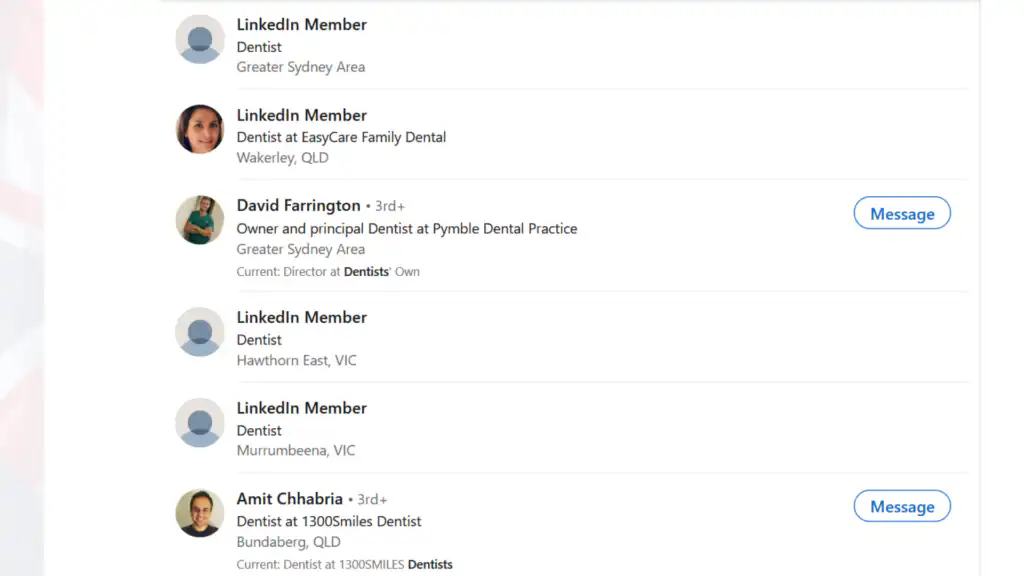Click the Hawthorn East member's placeholder avatar
The height and width of the screenshot is (576, 1024).
(x=199, y=331)
